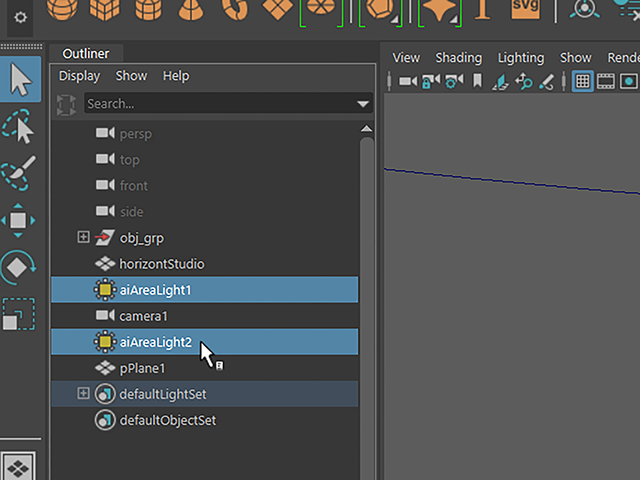The width and height of the screenshot is (640, 480).
Task: Select the arrow Select tool
Action: [20, 79]
